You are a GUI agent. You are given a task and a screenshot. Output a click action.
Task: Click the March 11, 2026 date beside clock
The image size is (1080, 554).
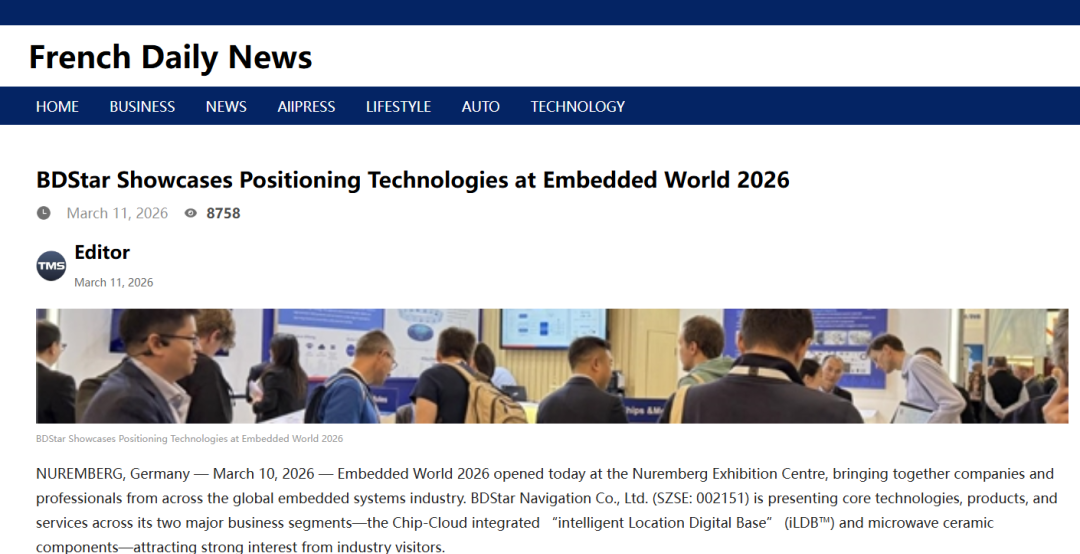[118, 213]
